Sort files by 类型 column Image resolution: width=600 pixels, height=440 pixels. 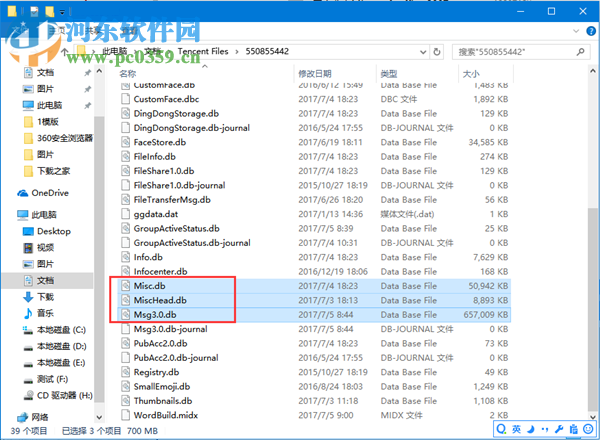click(x=389, y=73)
